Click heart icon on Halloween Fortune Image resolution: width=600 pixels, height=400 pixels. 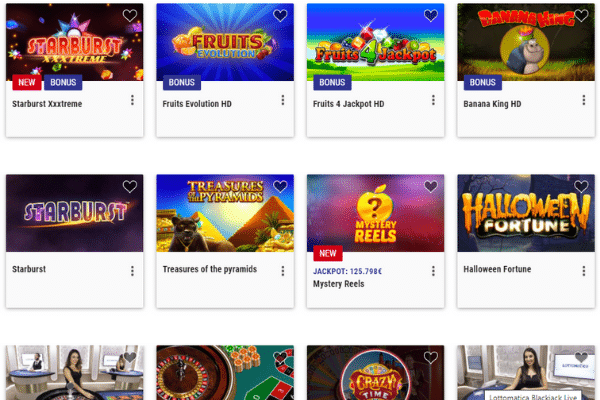pyautogui.click(x=581, y=186)
